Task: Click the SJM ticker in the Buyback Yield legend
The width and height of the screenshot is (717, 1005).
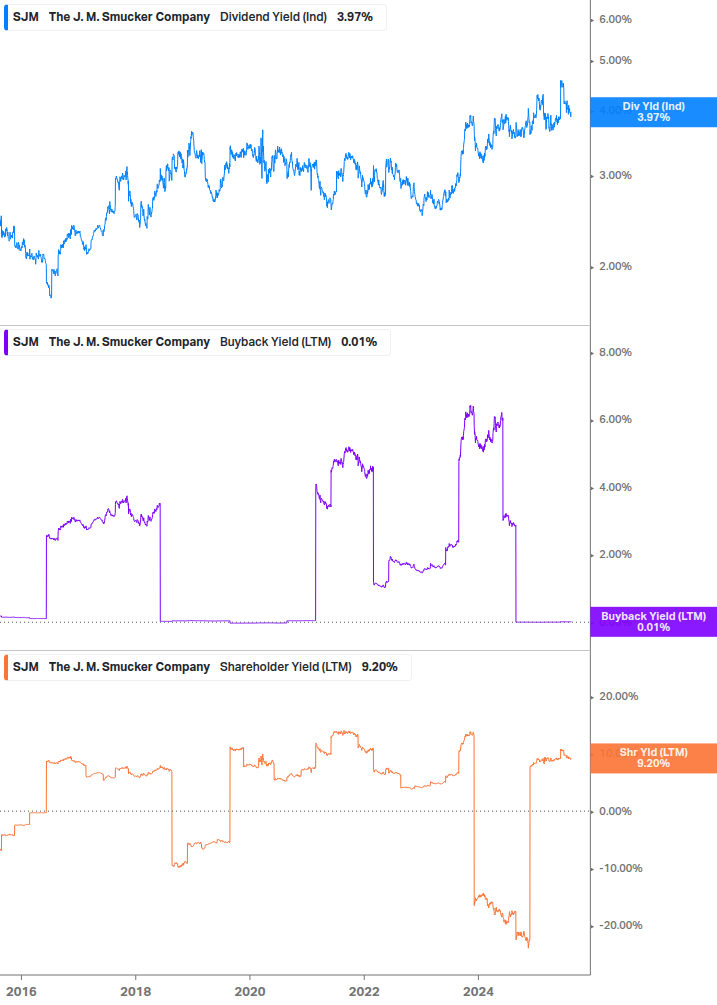Action: pos(26,342)
